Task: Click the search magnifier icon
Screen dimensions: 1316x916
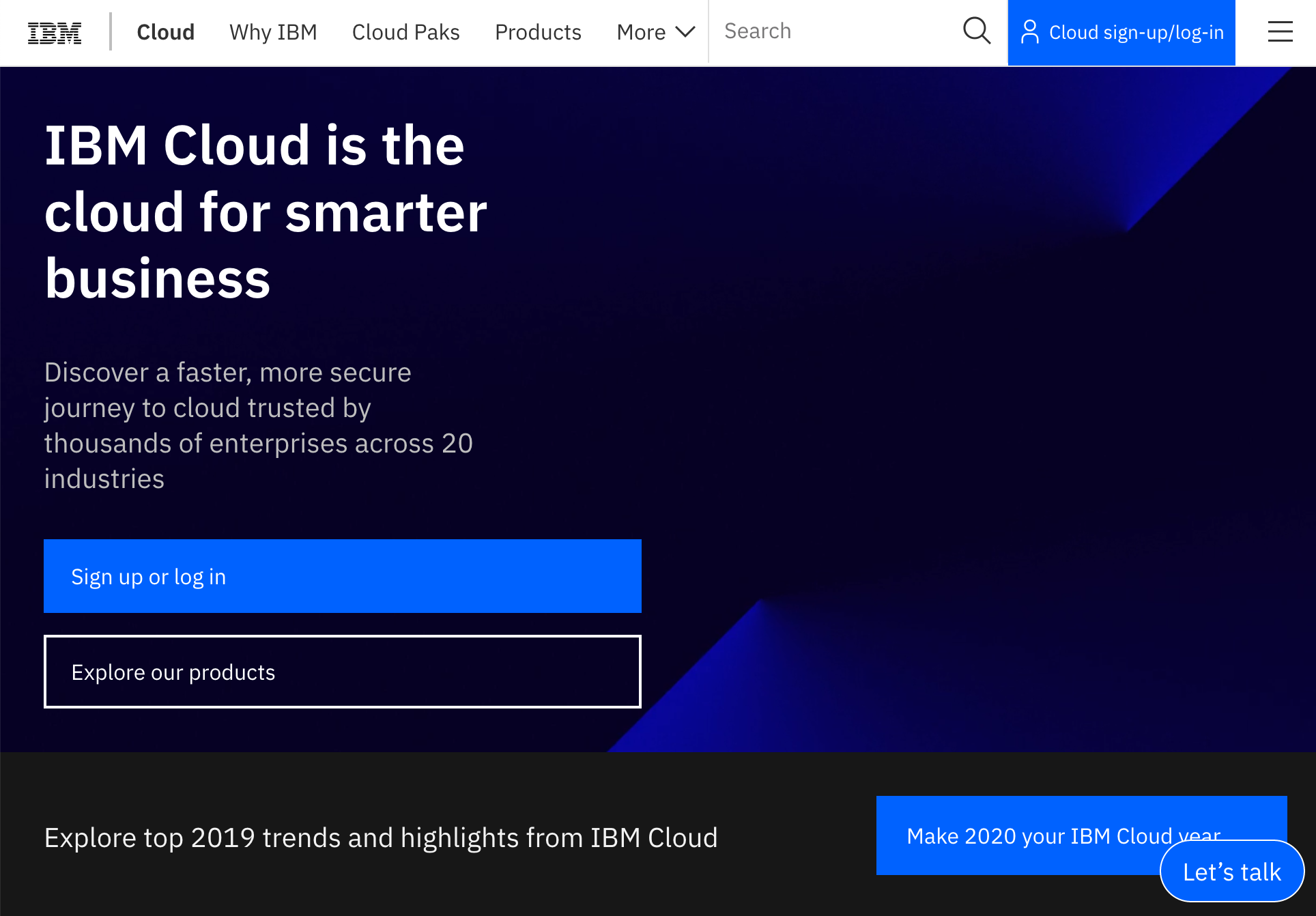Action: [977, 31]
